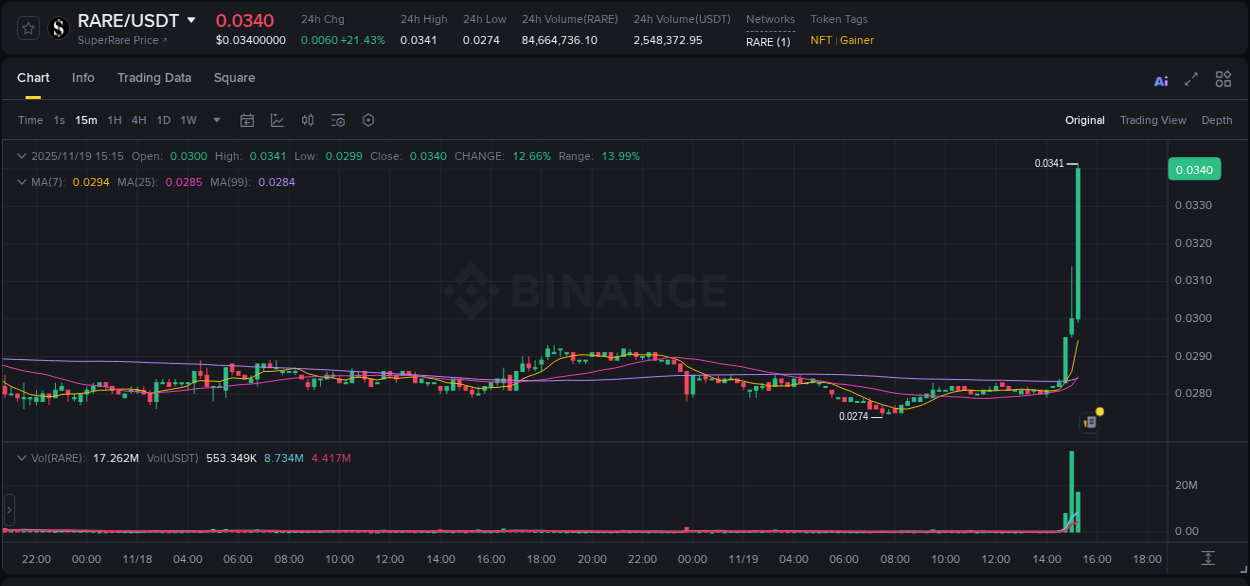The width and height of the screenshot is (1250, 586).
Task: Open the Square tab
Action: pyautogui.click(x=234, y=78)
